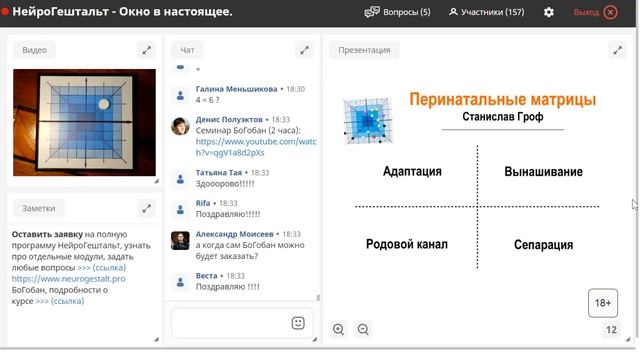Screen dimensions: 640x360
Task: Click the video stream thumbnail
Action: coord(84,122)
